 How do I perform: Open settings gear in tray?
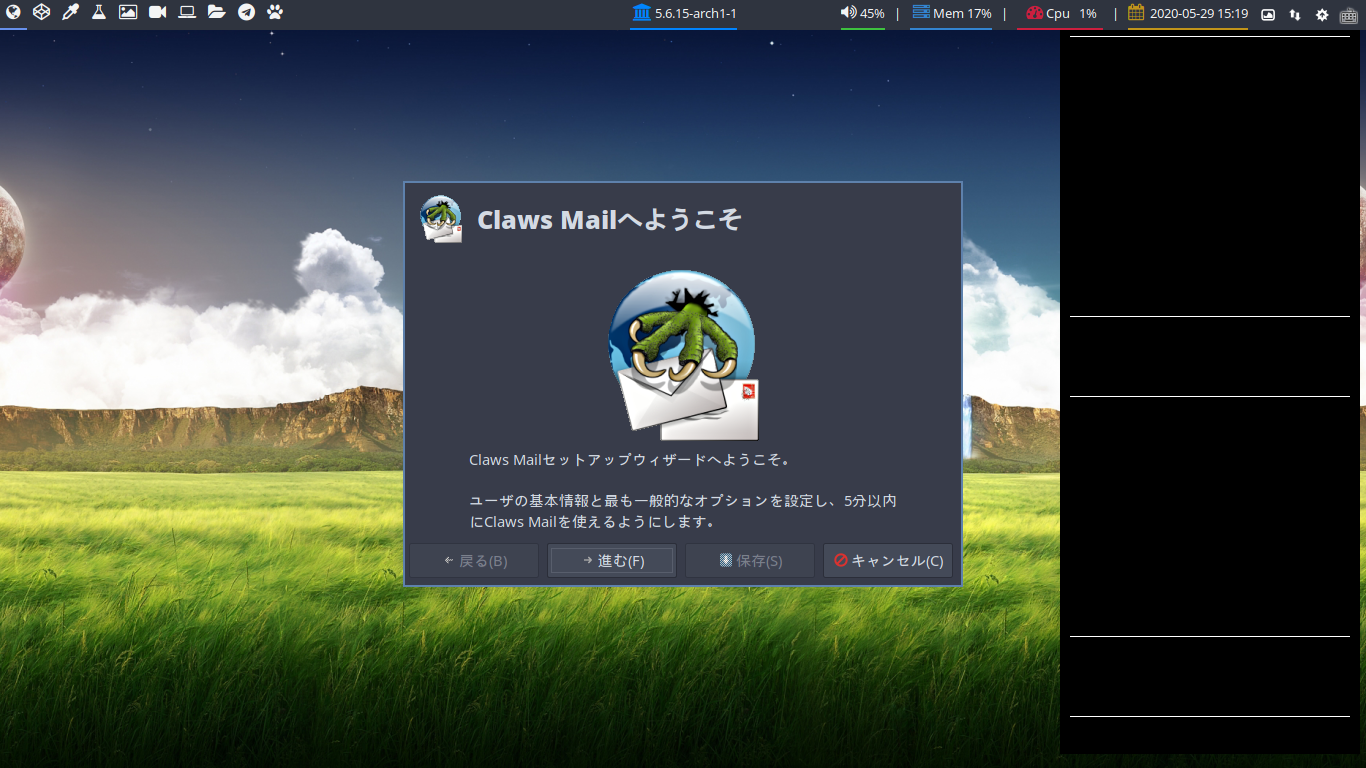(x=1322, y=14)
